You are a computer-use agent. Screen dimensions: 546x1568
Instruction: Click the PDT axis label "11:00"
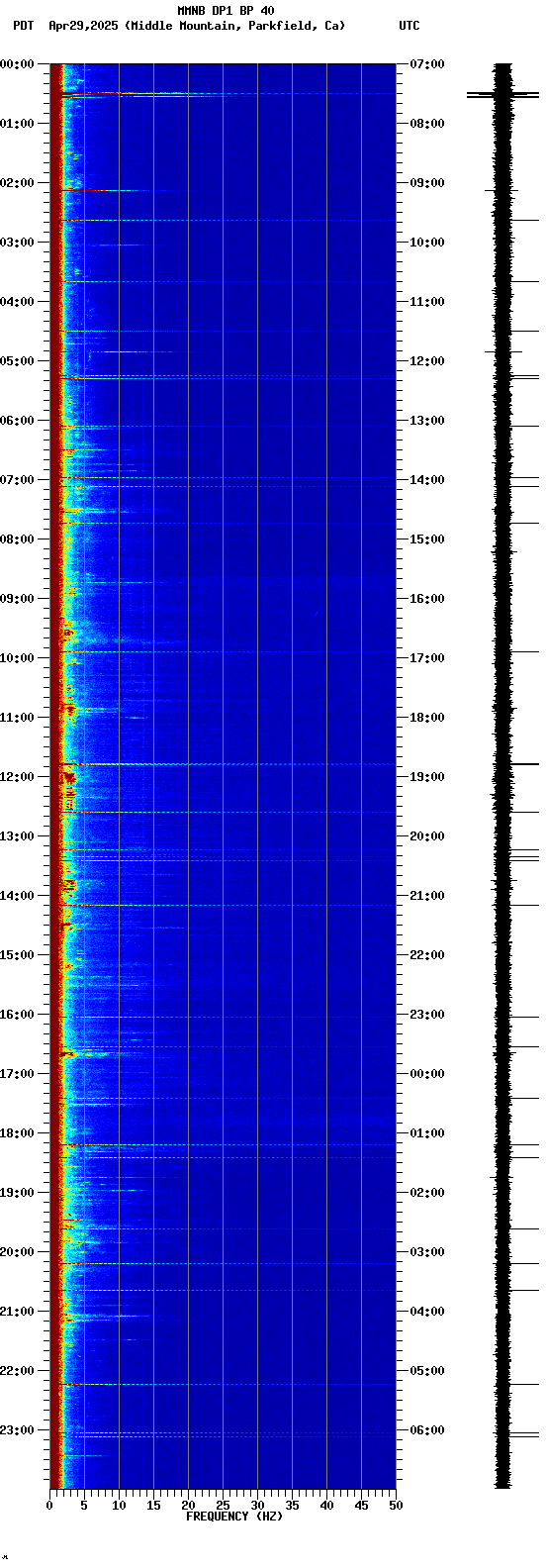[17, 718]
